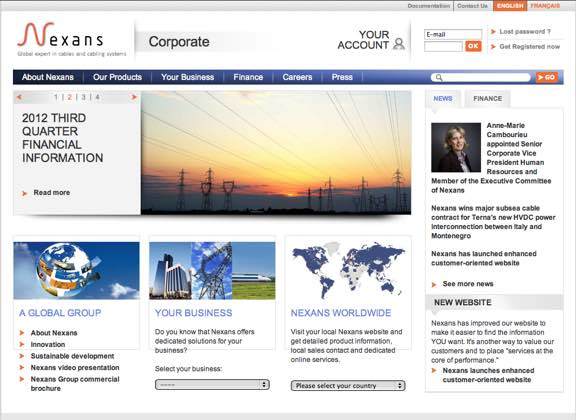Image resolution: width=576 pixels, height=420 pixels.
Task: Open Your Business menu
Action: point(187,77)
